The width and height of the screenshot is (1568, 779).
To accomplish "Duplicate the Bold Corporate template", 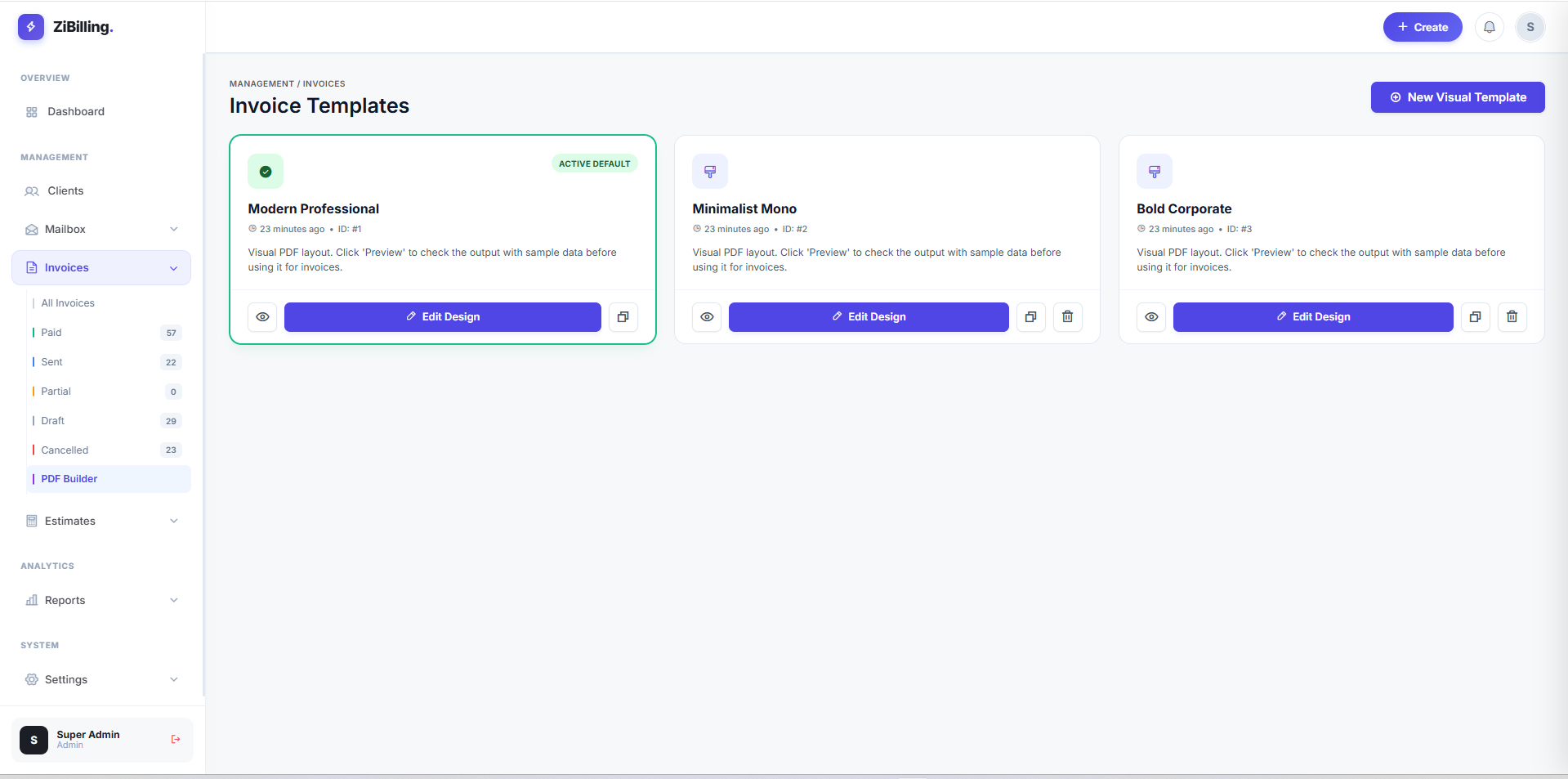I will pos(1475,317).
